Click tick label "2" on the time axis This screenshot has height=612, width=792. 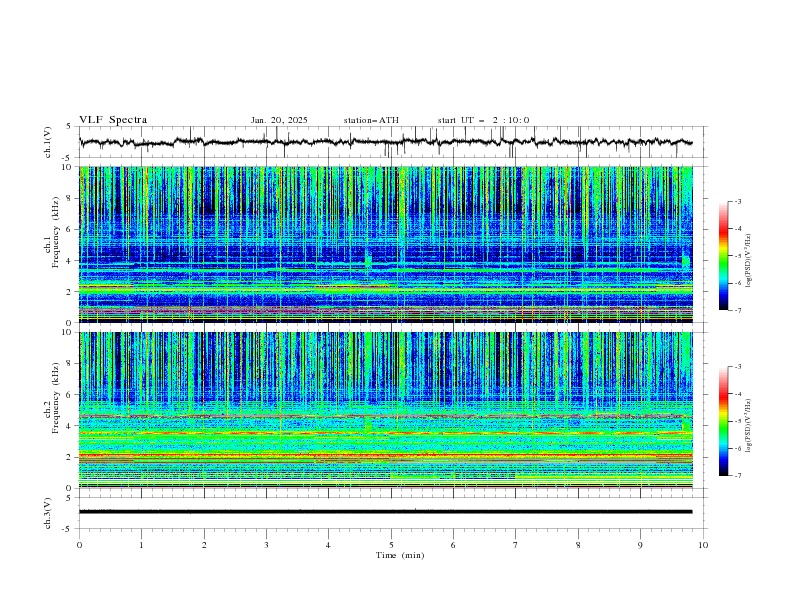coord(204,545)
